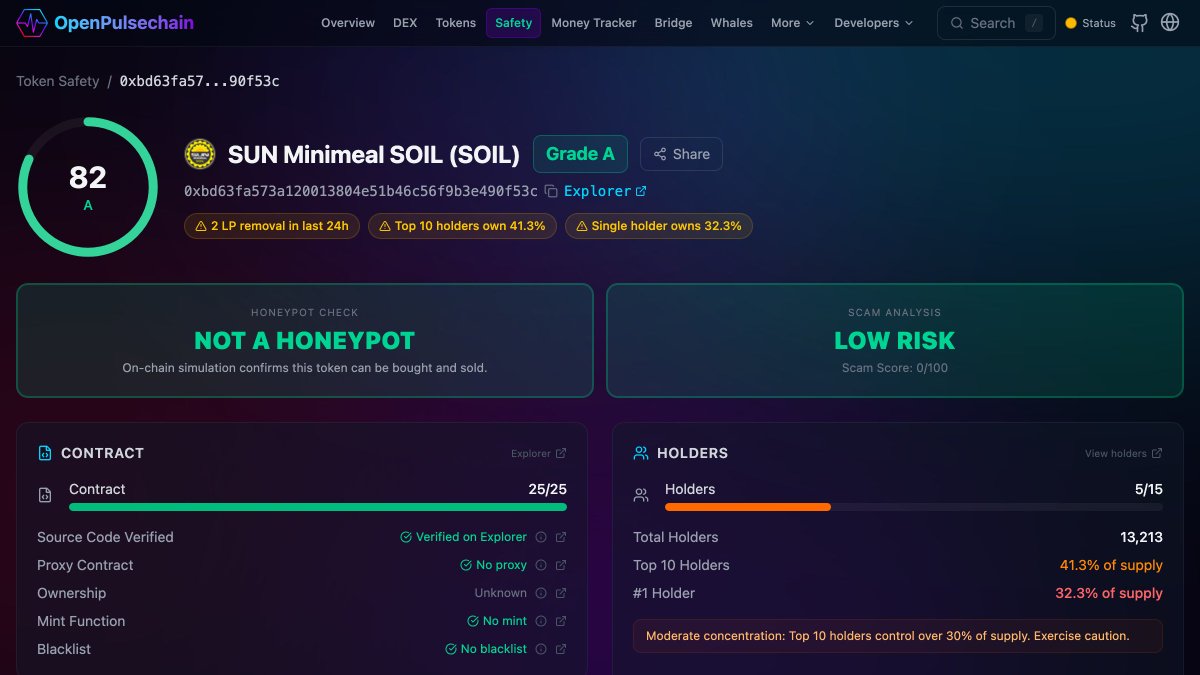Click the orange Holders 5/15 progress bar
This screenshot has width=1200, height=675.
748,507
